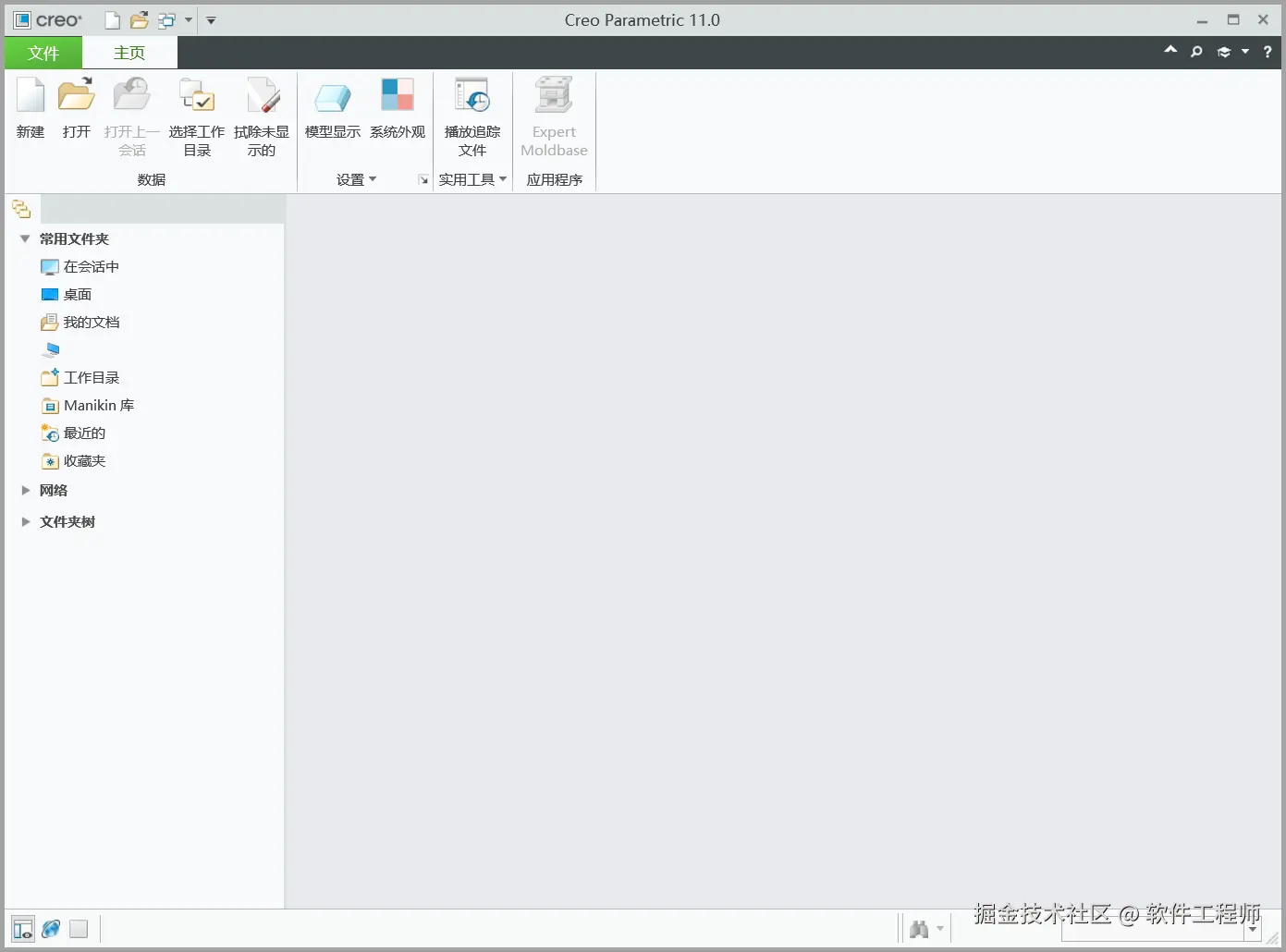Screen dimensions: 1286x952
Task: Select 桌面 desktop folder
Action: [67, 294]
